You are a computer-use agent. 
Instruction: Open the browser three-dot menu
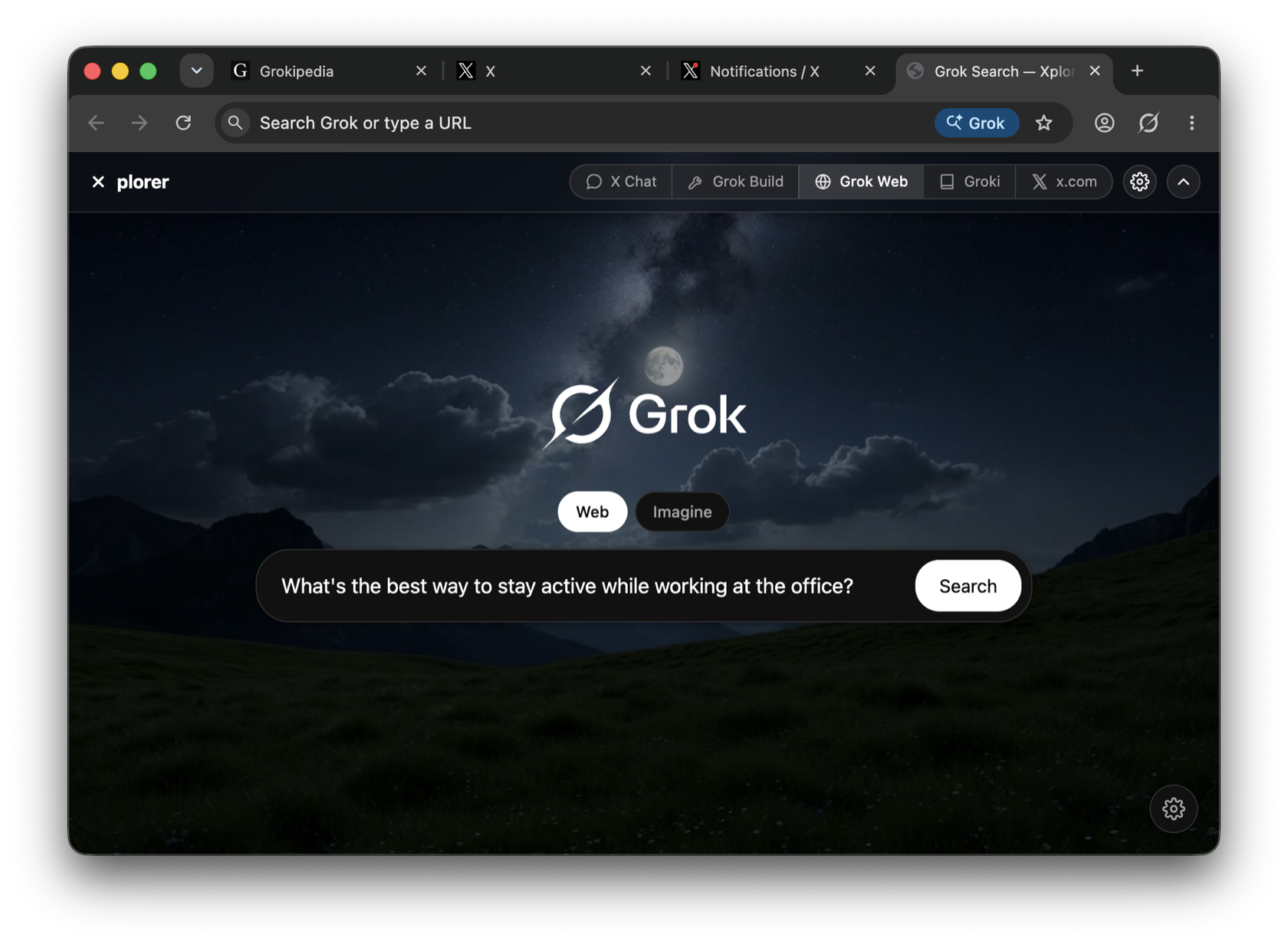coord(1191,123)
